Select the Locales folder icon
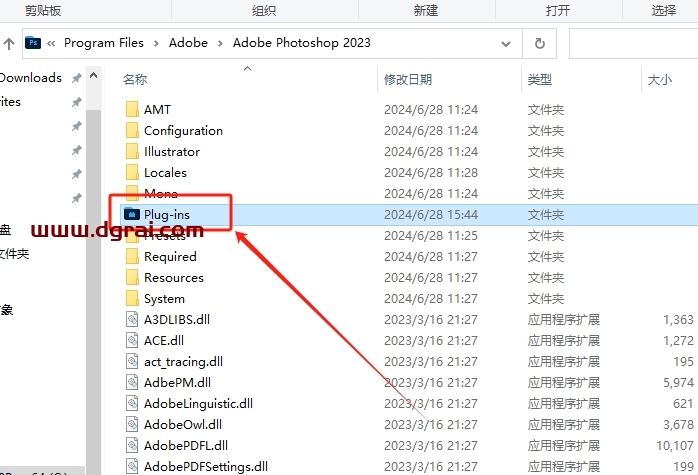The width and height of the screenshot is (698, 475). [132, 172]
